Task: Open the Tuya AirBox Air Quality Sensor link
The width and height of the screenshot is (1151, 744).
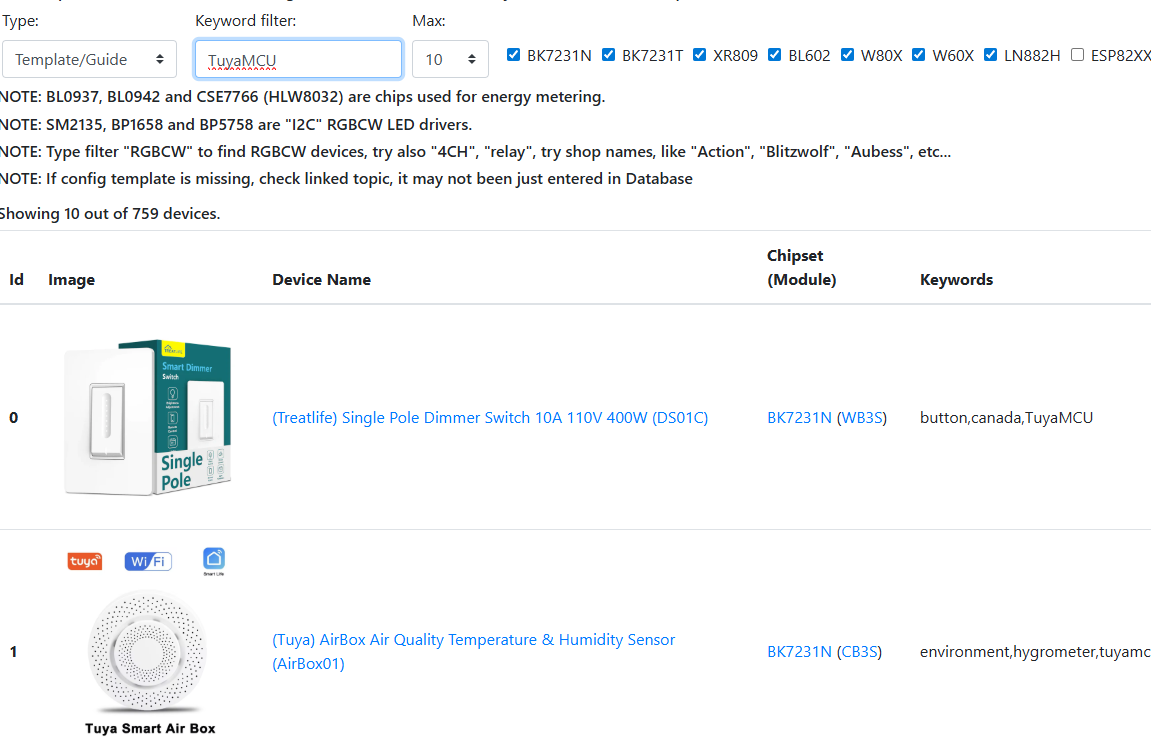Action: [473, 652]
